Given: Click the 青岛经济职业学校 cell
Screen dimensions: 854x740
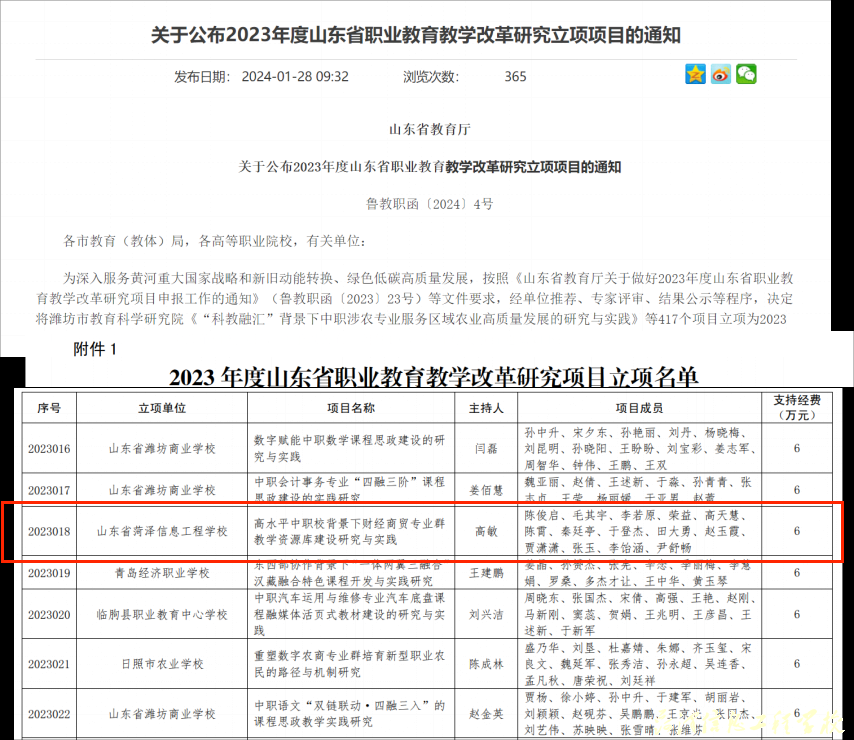Looking at the screenshot, I should click(x=162, y=574).
